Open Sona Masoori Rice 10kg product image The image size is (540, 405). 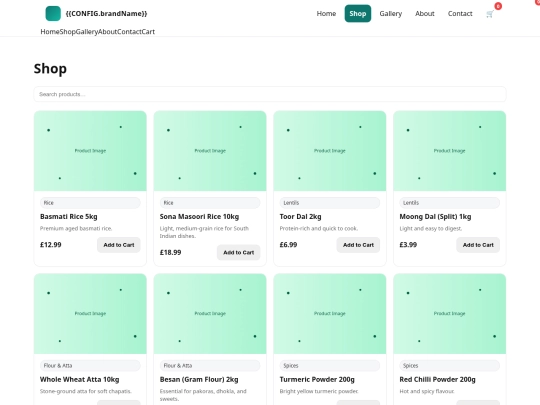click(210, 151)
